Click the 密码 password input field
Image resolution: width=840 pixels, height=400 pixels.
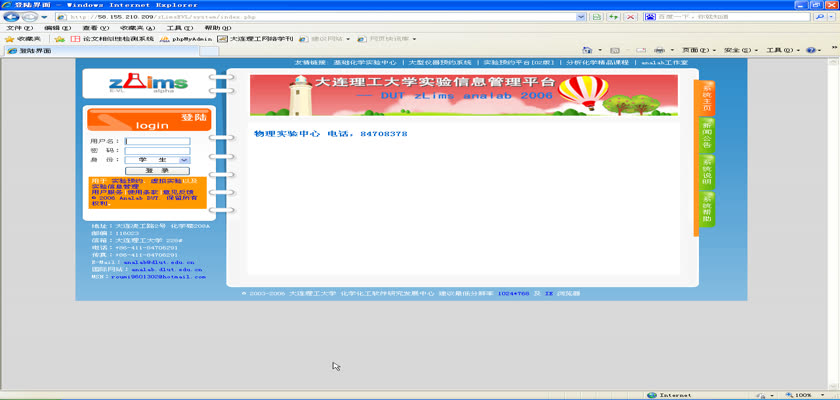click(157, 151)
